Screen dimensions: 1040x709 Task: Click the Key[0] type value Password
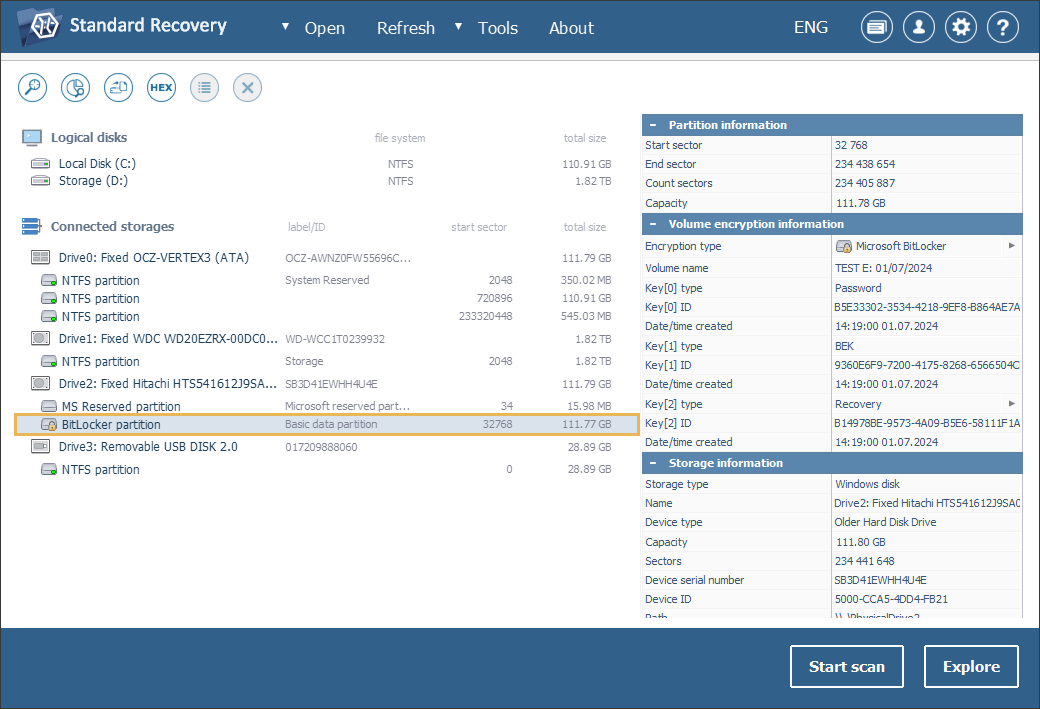(x=858, y=288)
